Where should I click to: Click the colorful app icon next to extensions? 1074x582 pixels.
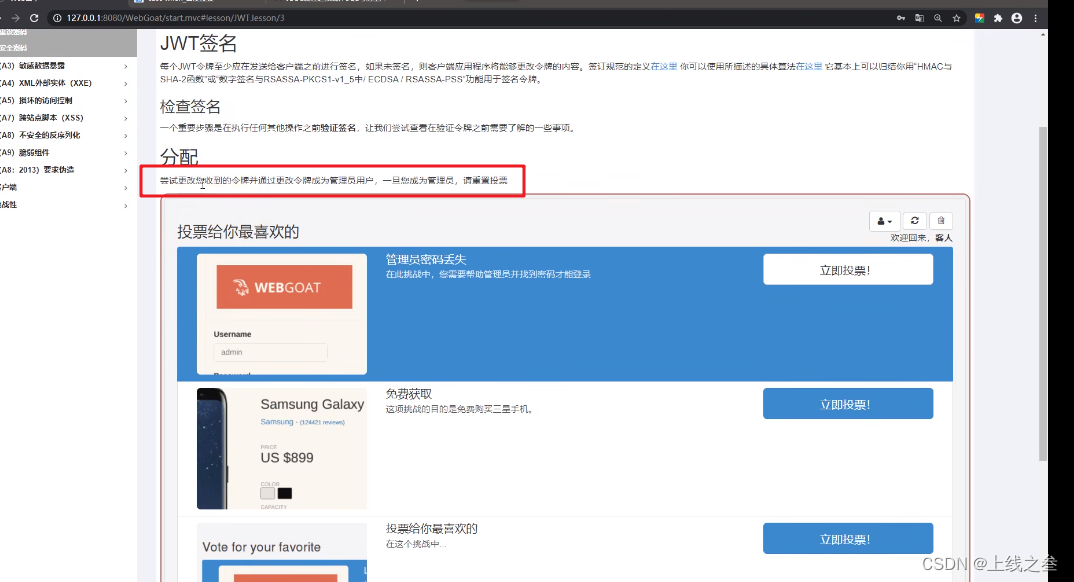[x=980, y=18]
